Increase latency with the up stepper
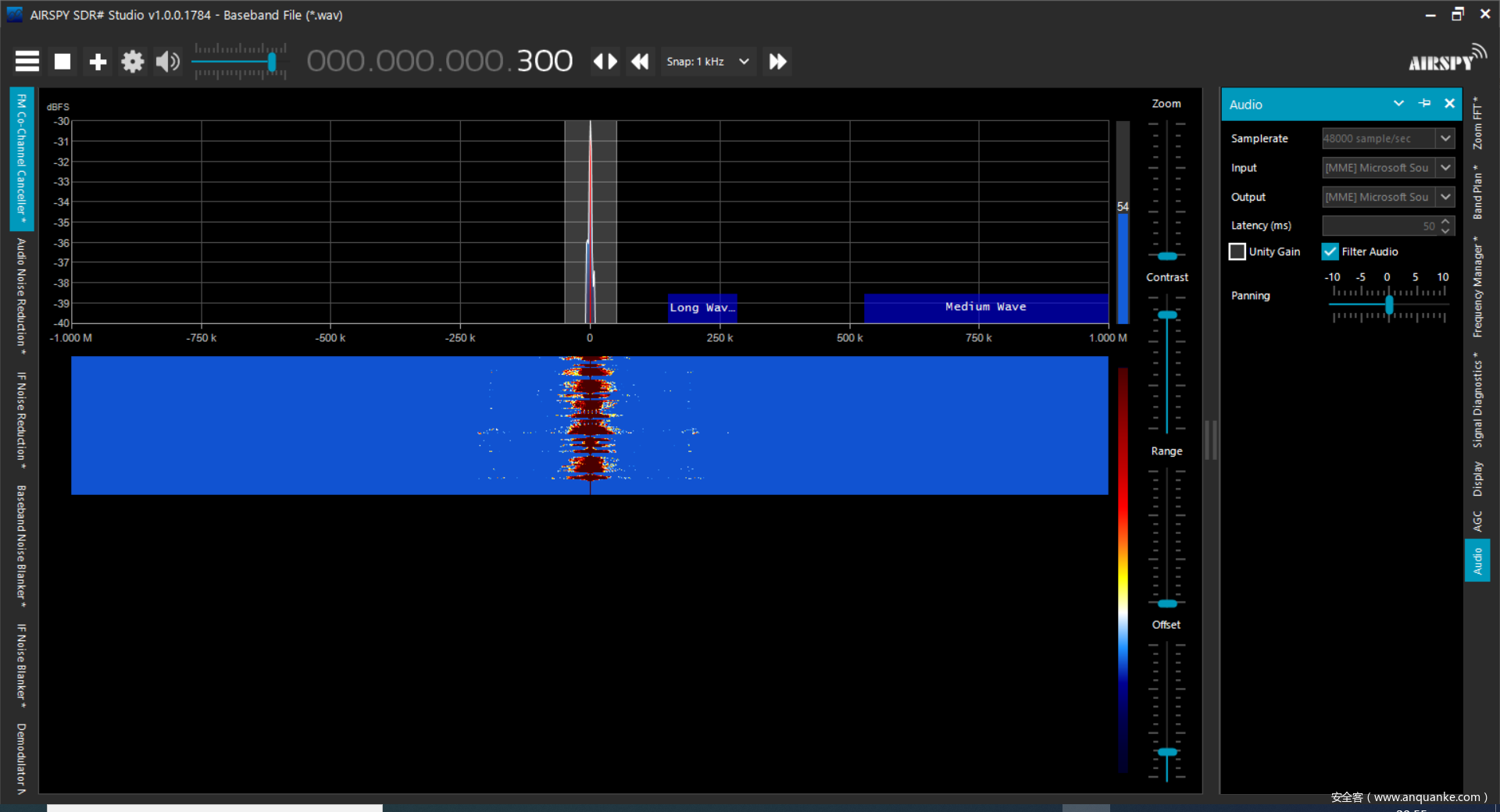This screenshot has width=1500, height=812. (1445, 221)
